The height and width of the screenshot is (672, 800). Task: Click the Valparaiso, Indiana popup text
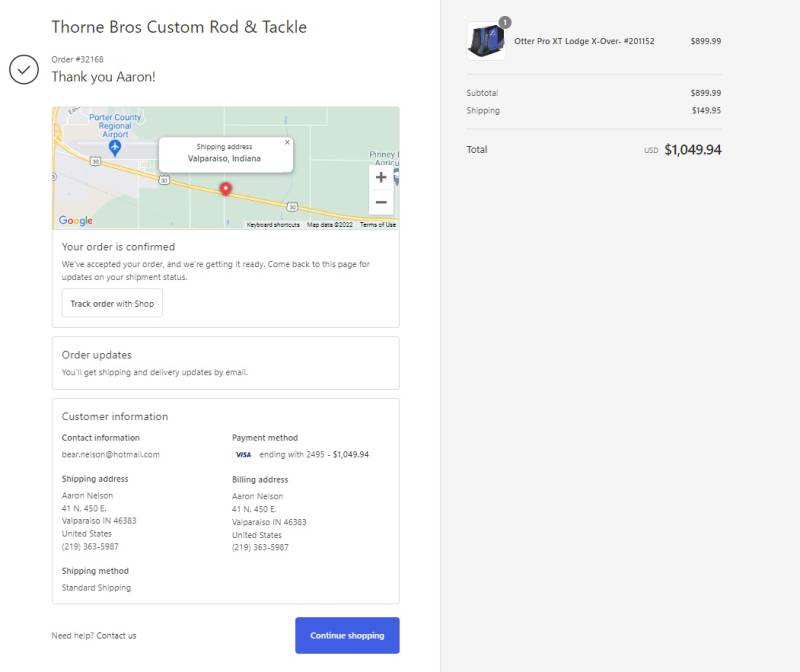(224, 159)
